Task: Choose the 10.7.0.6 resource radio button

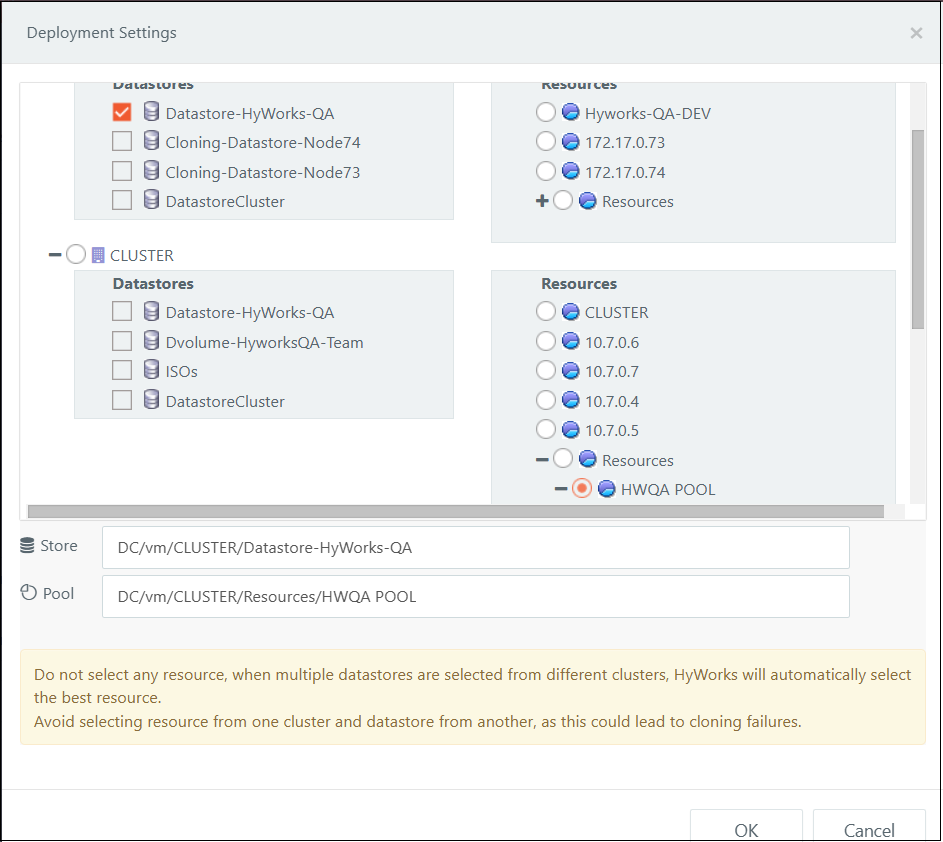Action: [x=545, y=341]
